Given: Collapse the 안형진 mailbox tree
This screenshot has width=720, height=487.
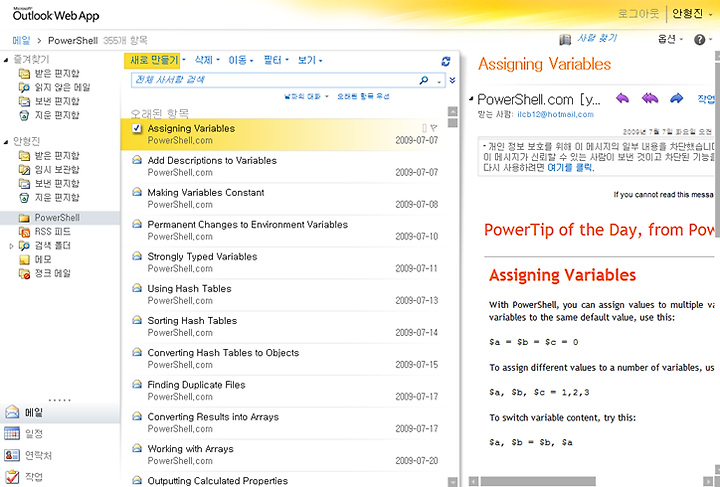Looking at the screenshot, I should (6, 142).
